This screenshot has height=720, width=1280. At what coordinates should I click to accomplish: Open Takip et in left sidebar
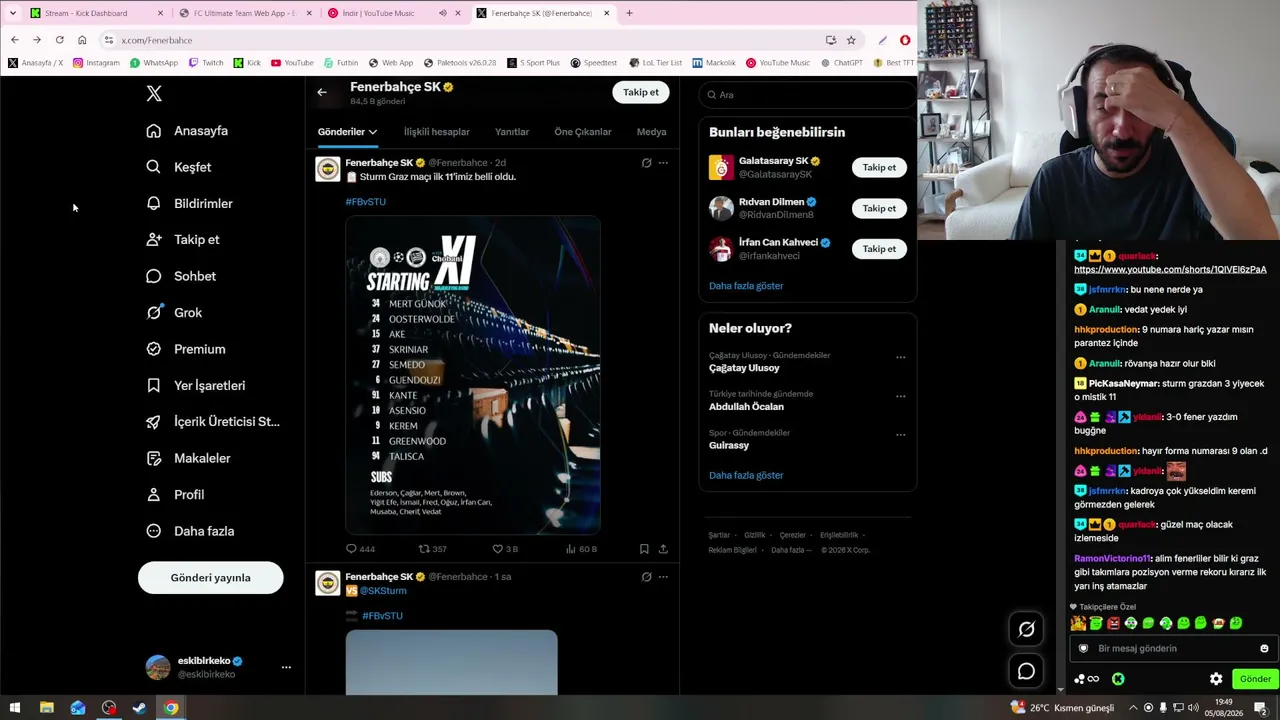[x=183, y=240]
